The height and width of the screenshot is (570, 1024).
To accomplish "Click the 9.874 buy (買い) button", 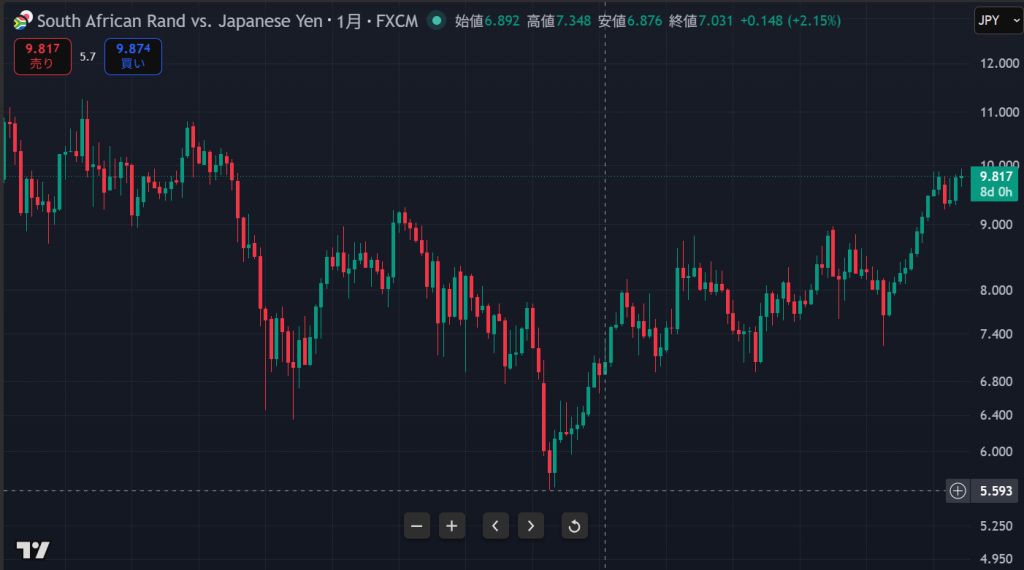I will (x=133, y=56).
